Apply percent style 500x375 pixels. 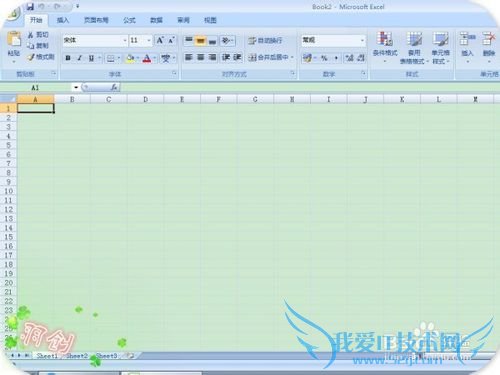(x=324, y=58)
